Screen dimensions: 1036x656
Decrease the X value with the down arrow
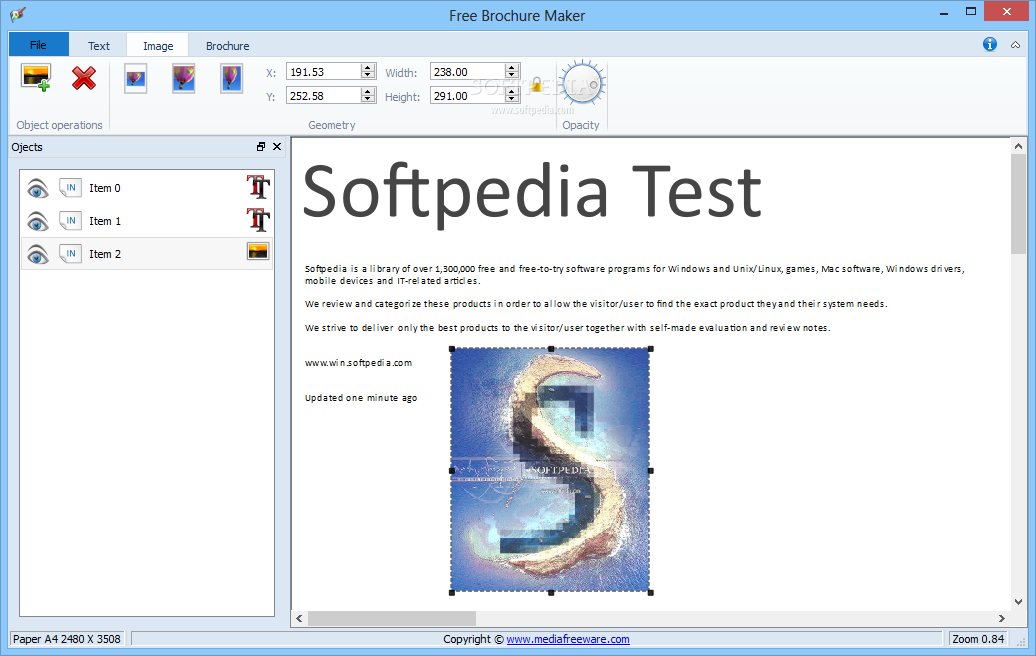368,75
